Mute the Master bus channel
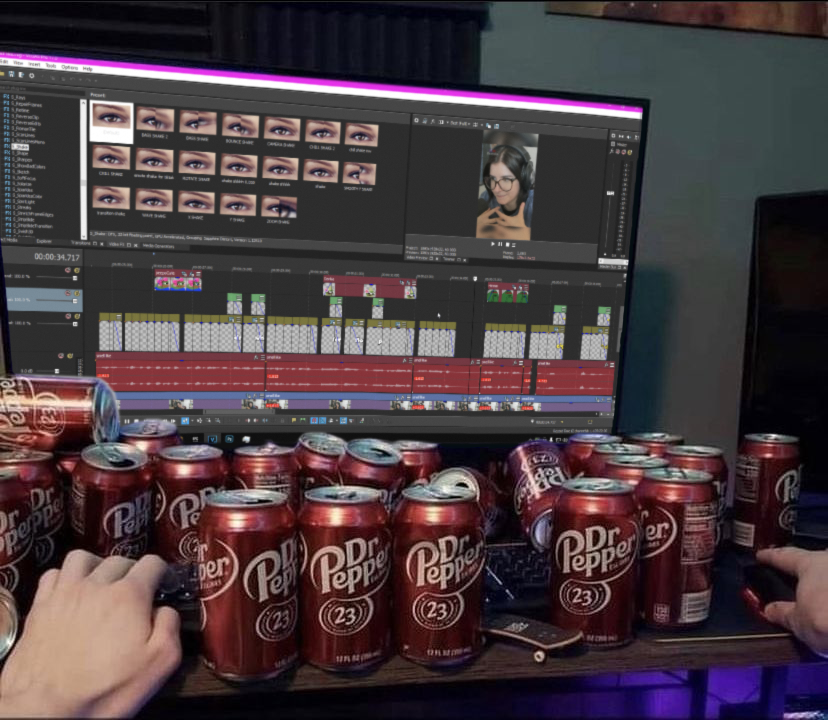The image size is (828, 720). pyautogui.click(x=60, y=356)
